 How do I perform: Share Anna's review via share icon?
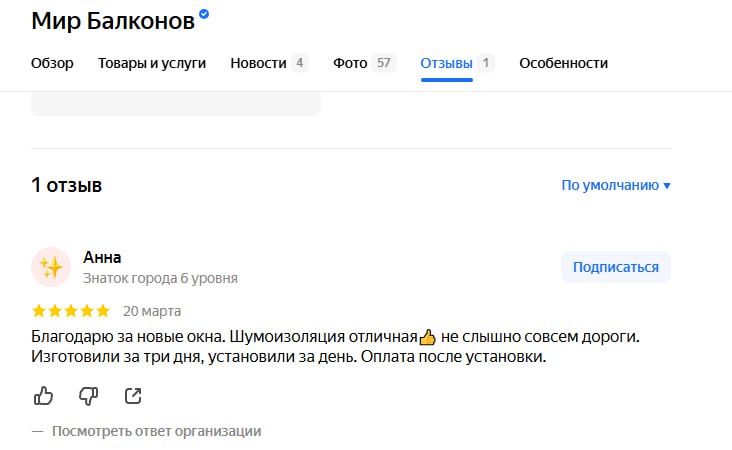(x=133, y=396)
